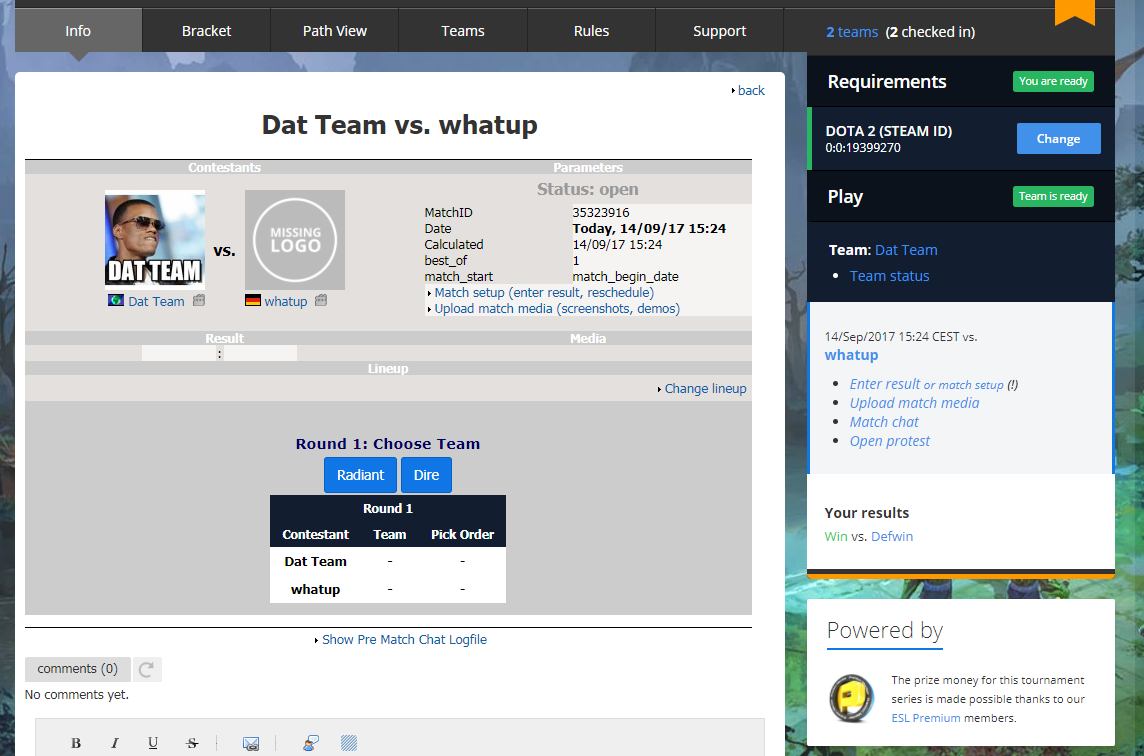Click the You are ready badge

[x=1053, y=82]
